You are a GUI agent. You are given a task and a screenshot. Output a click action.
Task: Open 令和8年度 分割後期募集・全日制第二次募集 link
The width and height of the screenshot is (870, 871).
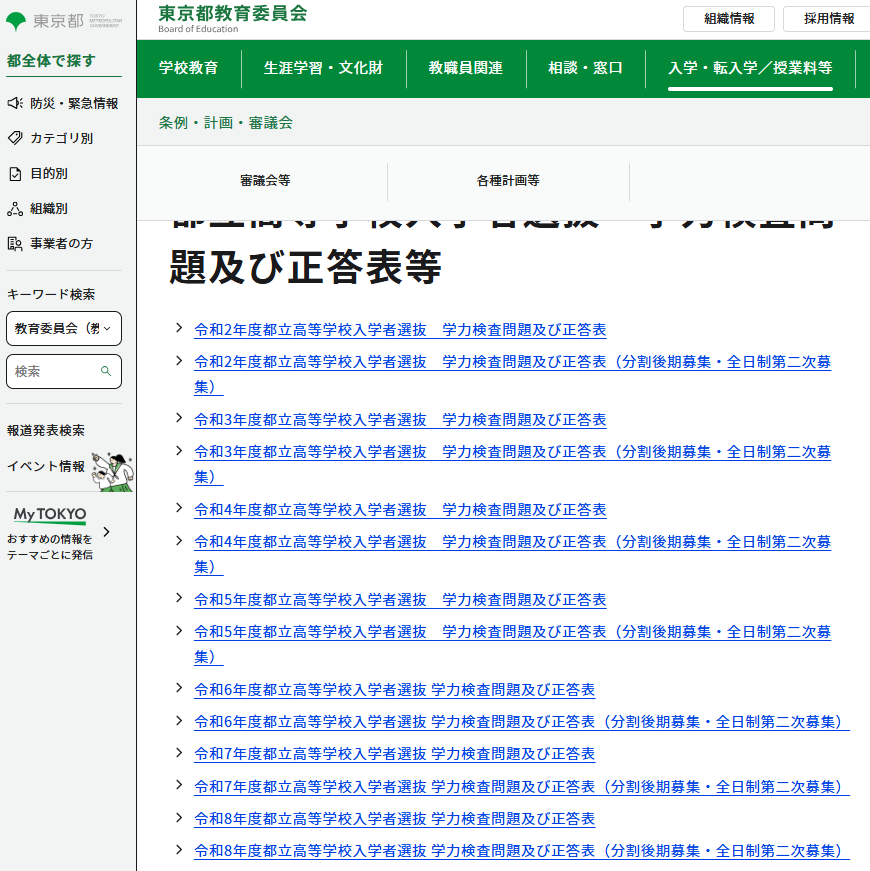point(522,851)
